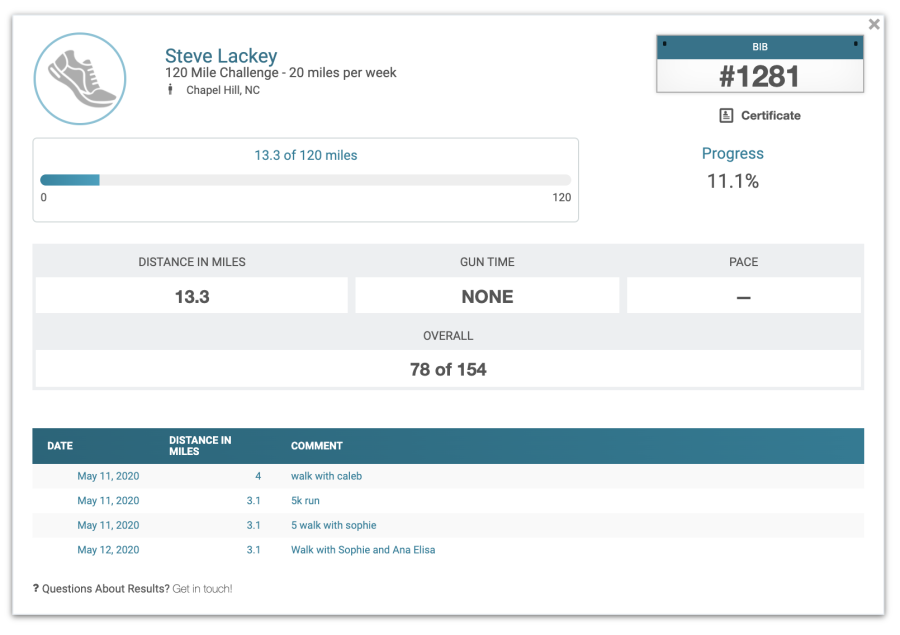This screenshot has height=635, width=900.
Task: Select the 'Walk with Sophie and Ana Elisa' comment
Action: click(363, 550)
